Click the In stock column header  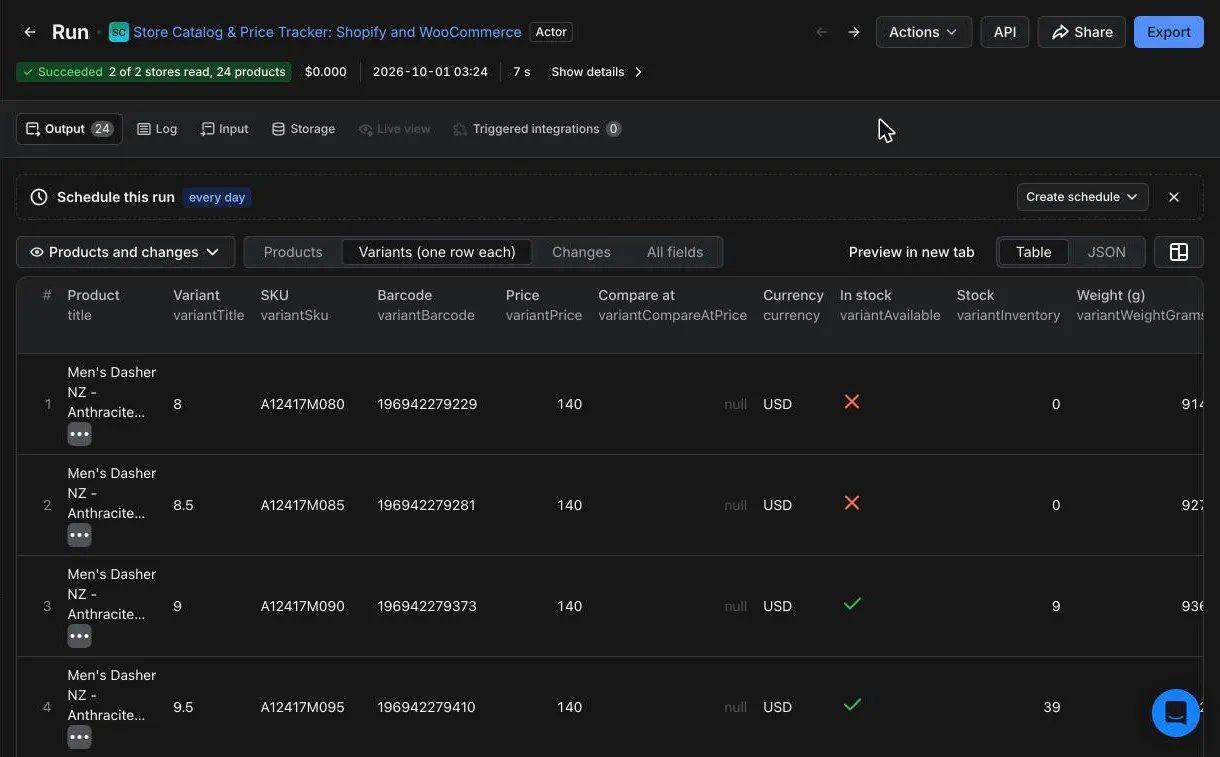890,305
